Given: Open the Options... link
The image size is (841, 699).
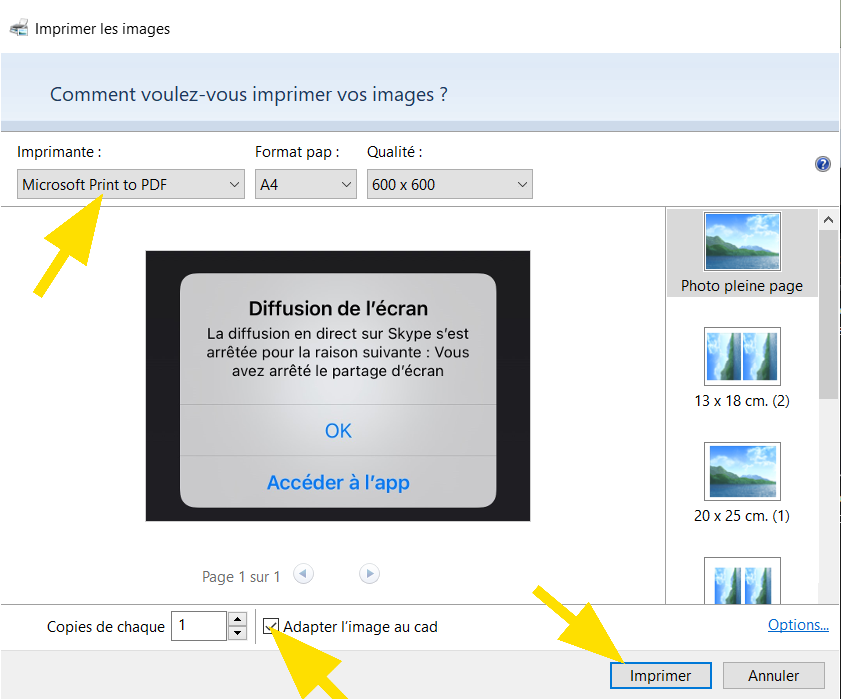Looking at the screenshot, I should point(797,625).
